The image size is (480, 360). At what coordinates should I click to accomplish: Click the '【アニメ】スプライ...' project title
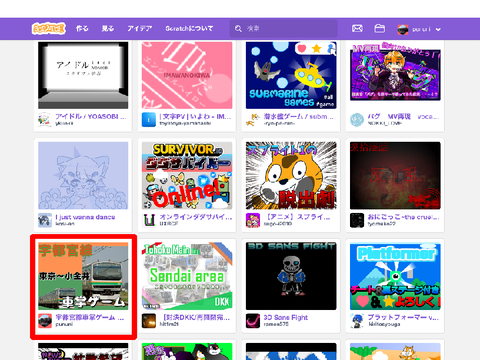point(297,217)
